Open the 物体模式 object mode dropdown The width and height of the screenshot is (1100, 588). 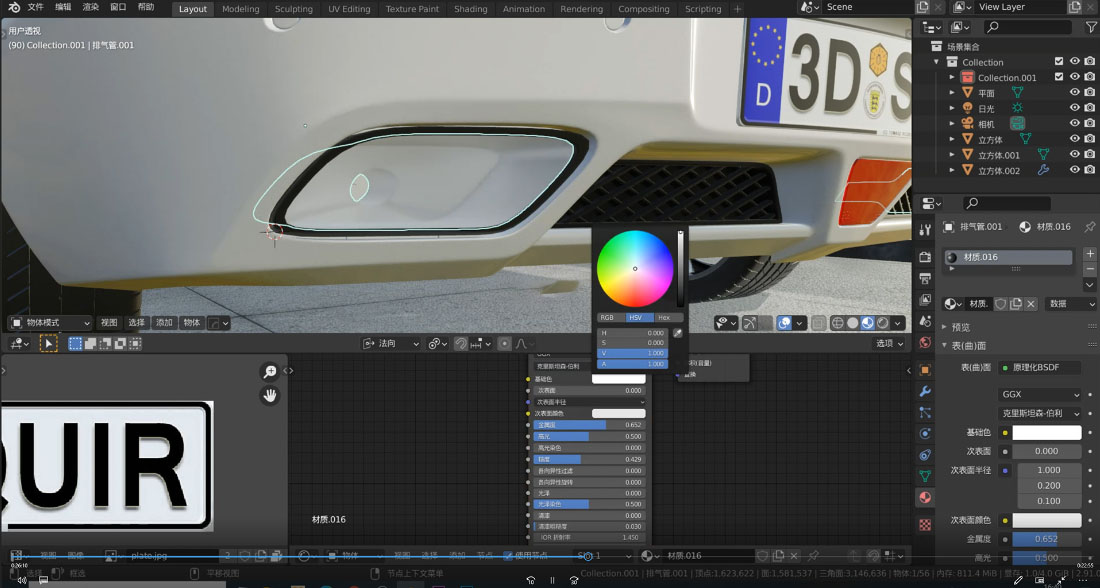coord(51,323)
